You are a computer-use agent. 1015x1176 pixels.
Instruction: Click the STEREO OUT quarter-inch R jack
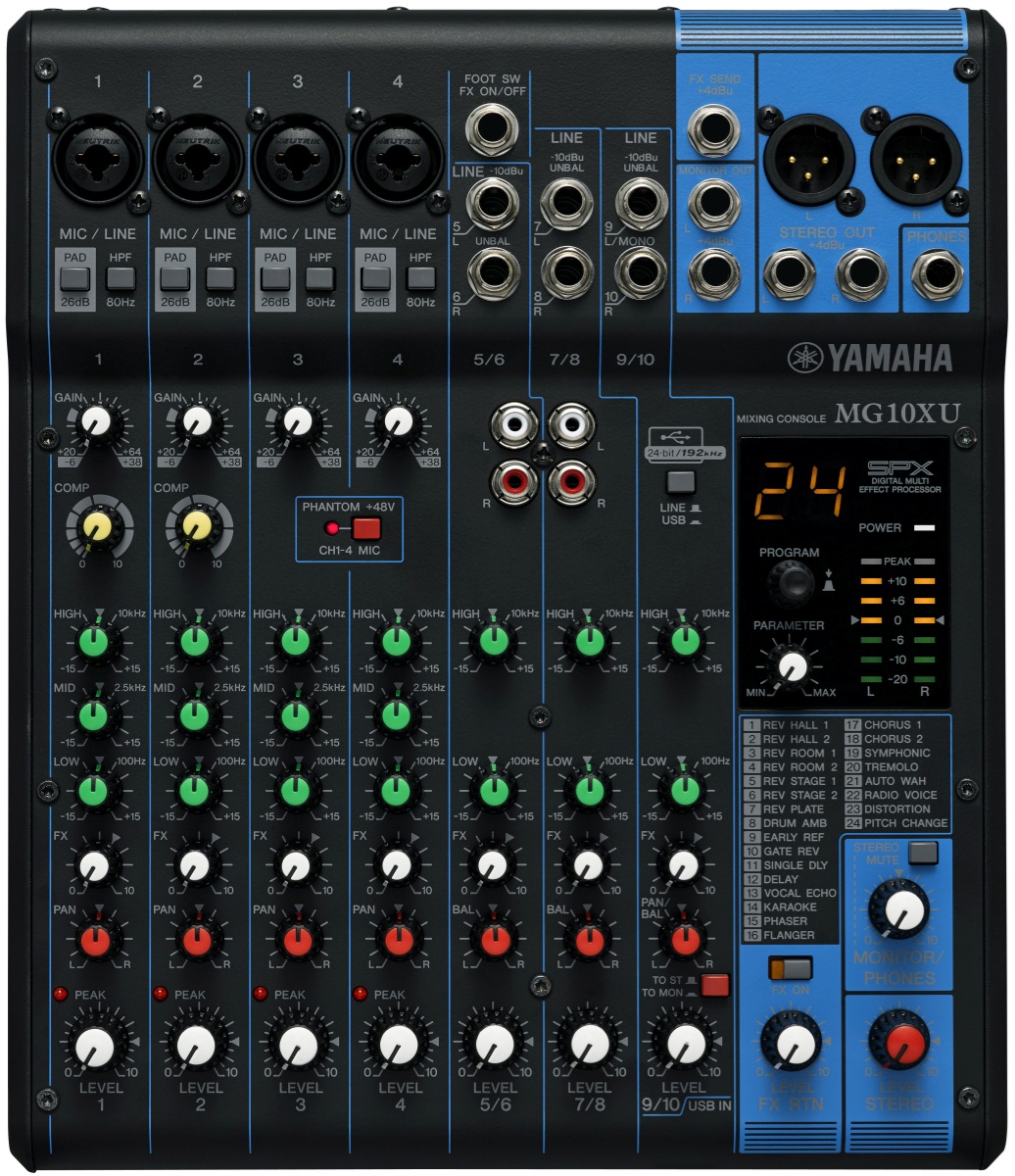pyautogui.click(x=863, y=273)
